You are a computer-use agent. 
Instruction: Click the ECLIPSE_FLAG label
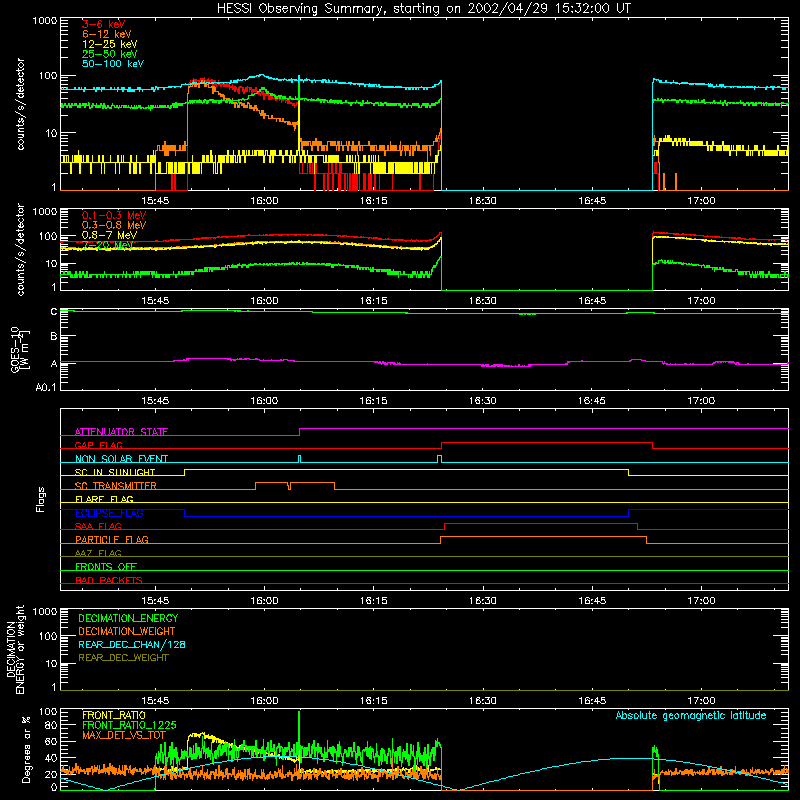pos(109,513)
